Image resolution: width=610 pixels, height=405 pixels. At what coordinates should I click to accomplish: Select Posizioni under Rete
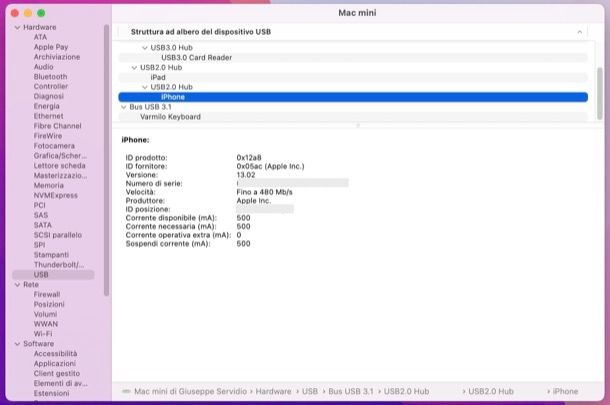[x=49, y=304]
